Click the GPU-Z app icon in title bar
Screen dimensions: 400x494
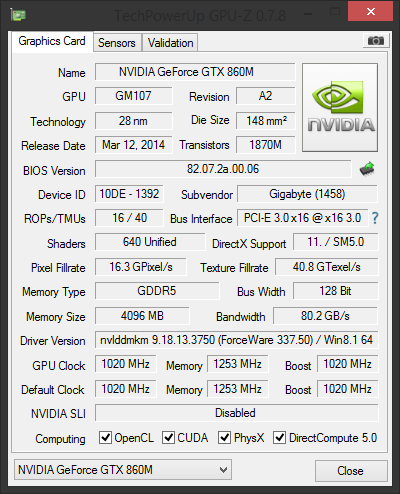18,15
